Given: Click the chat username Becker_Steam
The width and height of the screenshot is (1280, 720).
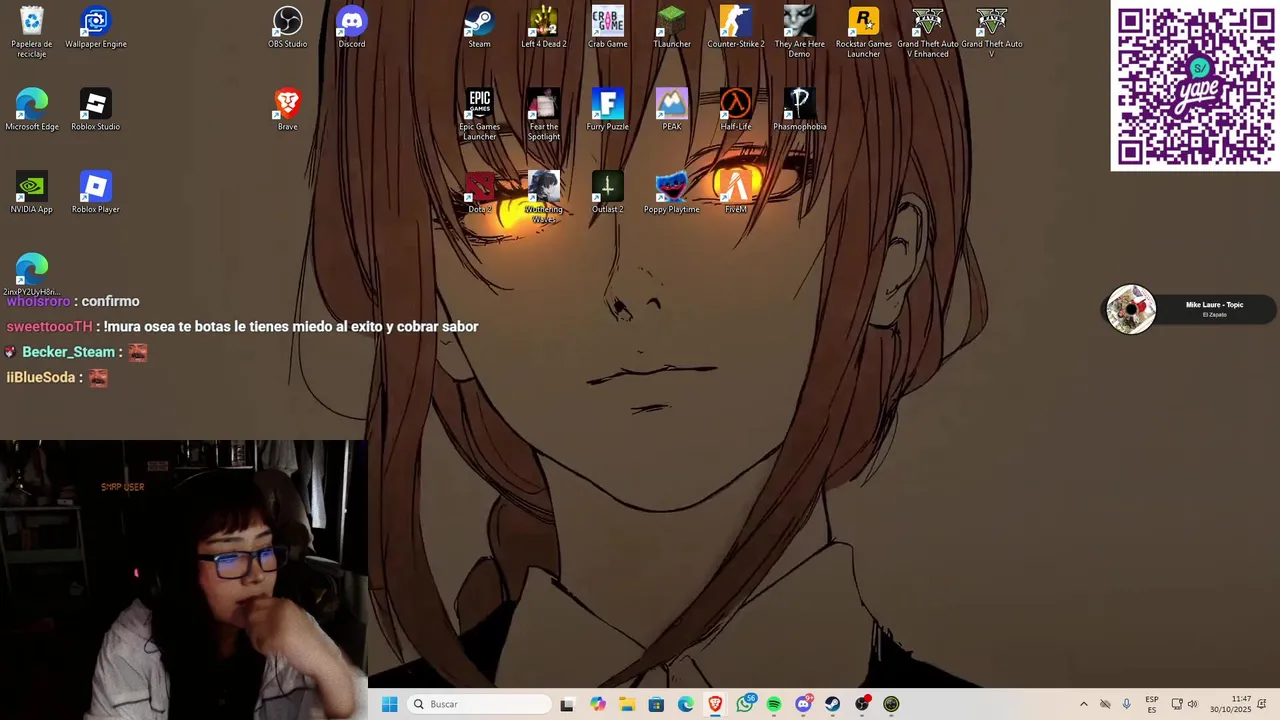Looking at the screenshot, I should coord(68,352).
